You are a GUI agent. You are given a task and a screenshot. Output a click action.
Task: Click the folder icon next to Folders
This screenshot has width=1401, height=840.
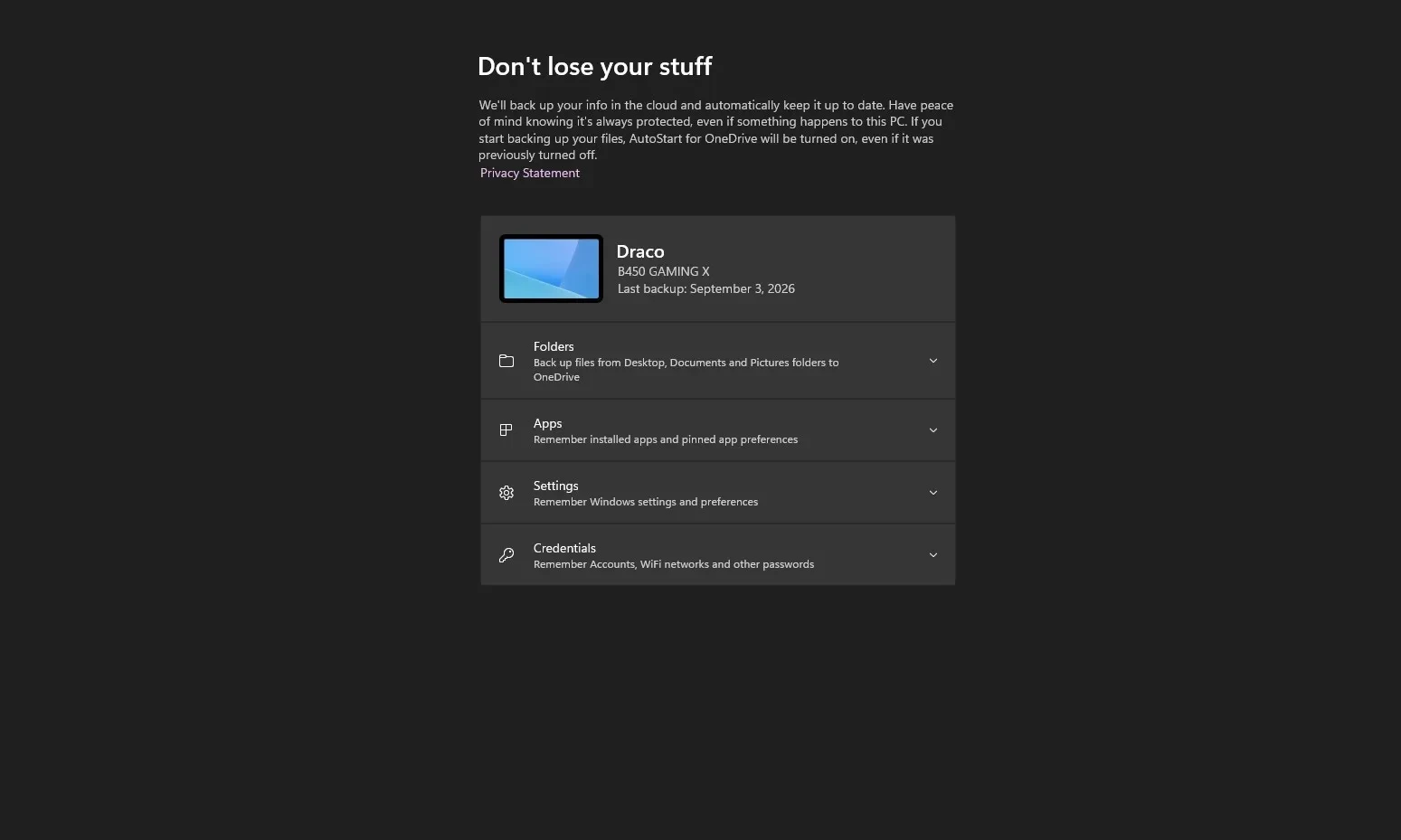click(x=506, y=361)
